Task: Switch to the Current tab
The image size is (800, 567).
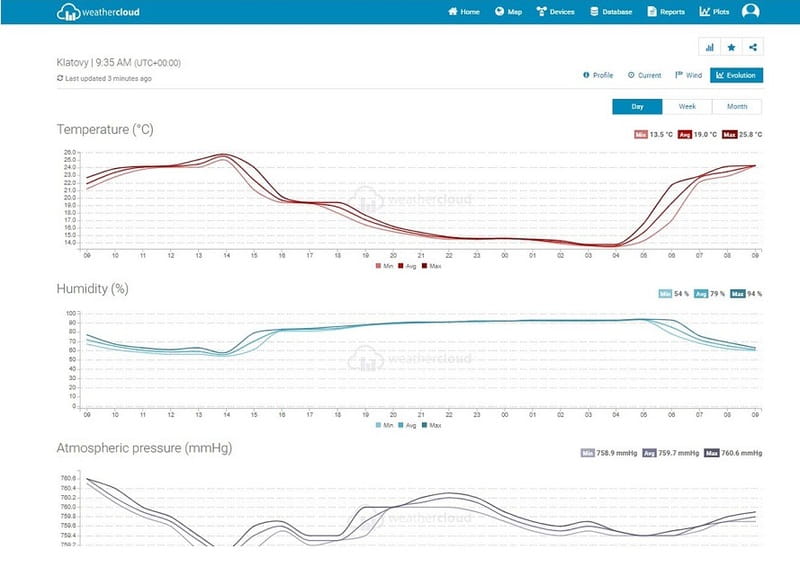Action: tap(645, 75)
